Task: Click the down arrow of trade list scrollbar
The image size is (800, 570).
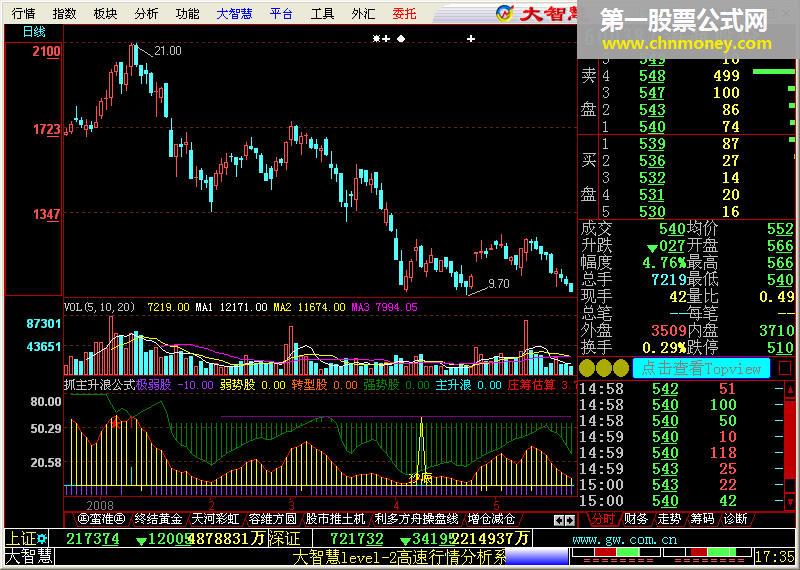Action: (x=790, y=501)
